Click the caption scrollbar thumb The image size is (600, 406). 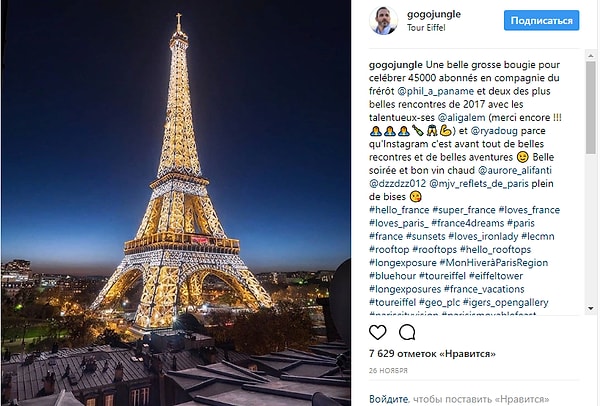pos(591,108)
